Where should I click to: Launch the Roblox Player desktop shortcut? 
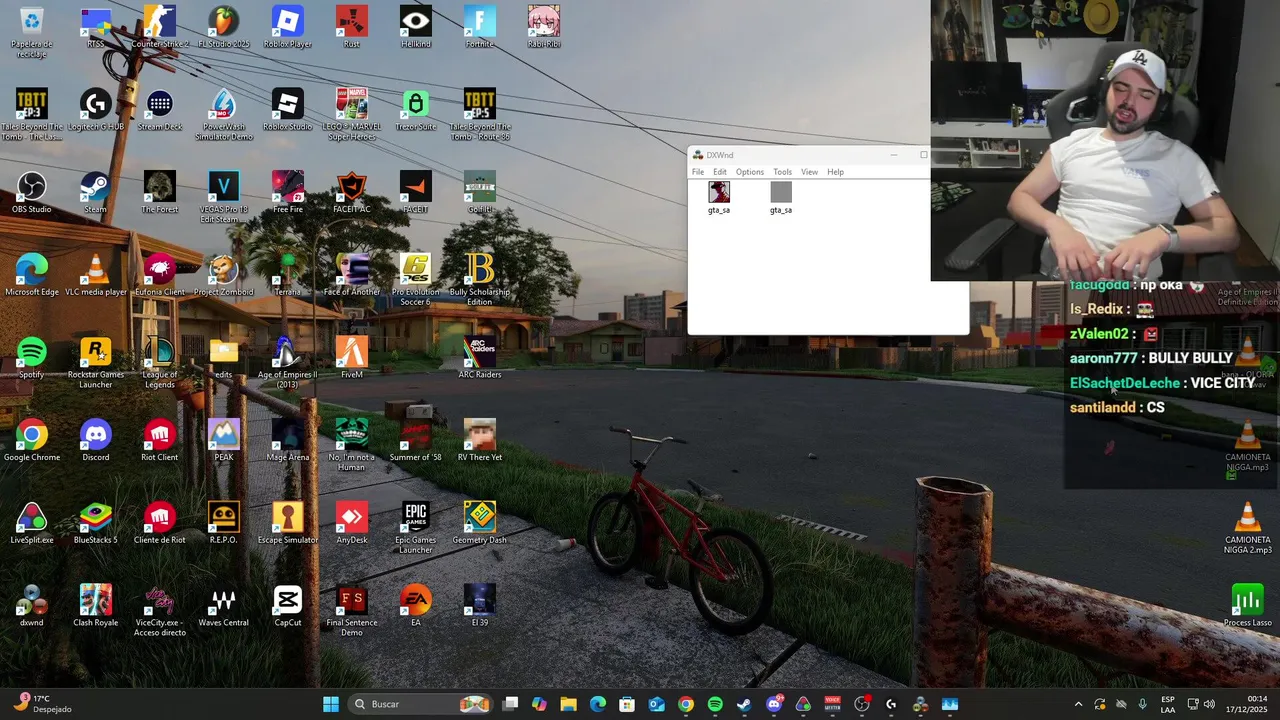click(288, 26)
